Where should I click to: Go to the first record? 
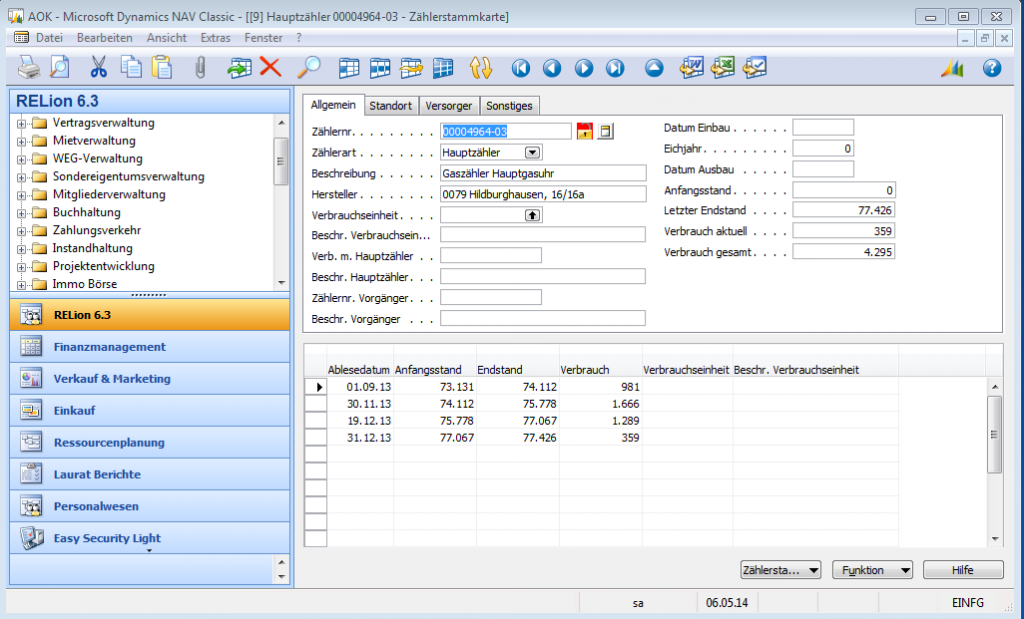(x=520, y=68)
